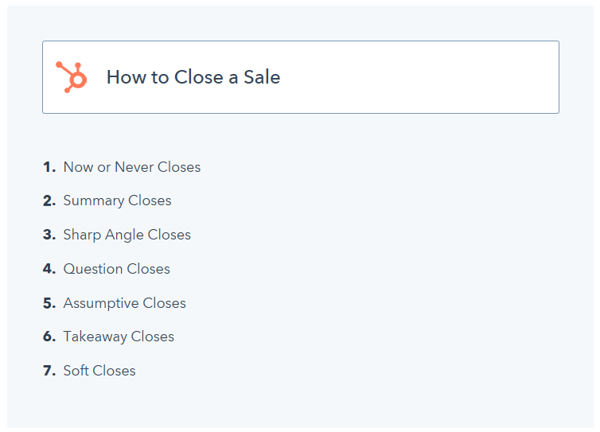
Task: Click the bold number 3 marker
Action: 49,235
